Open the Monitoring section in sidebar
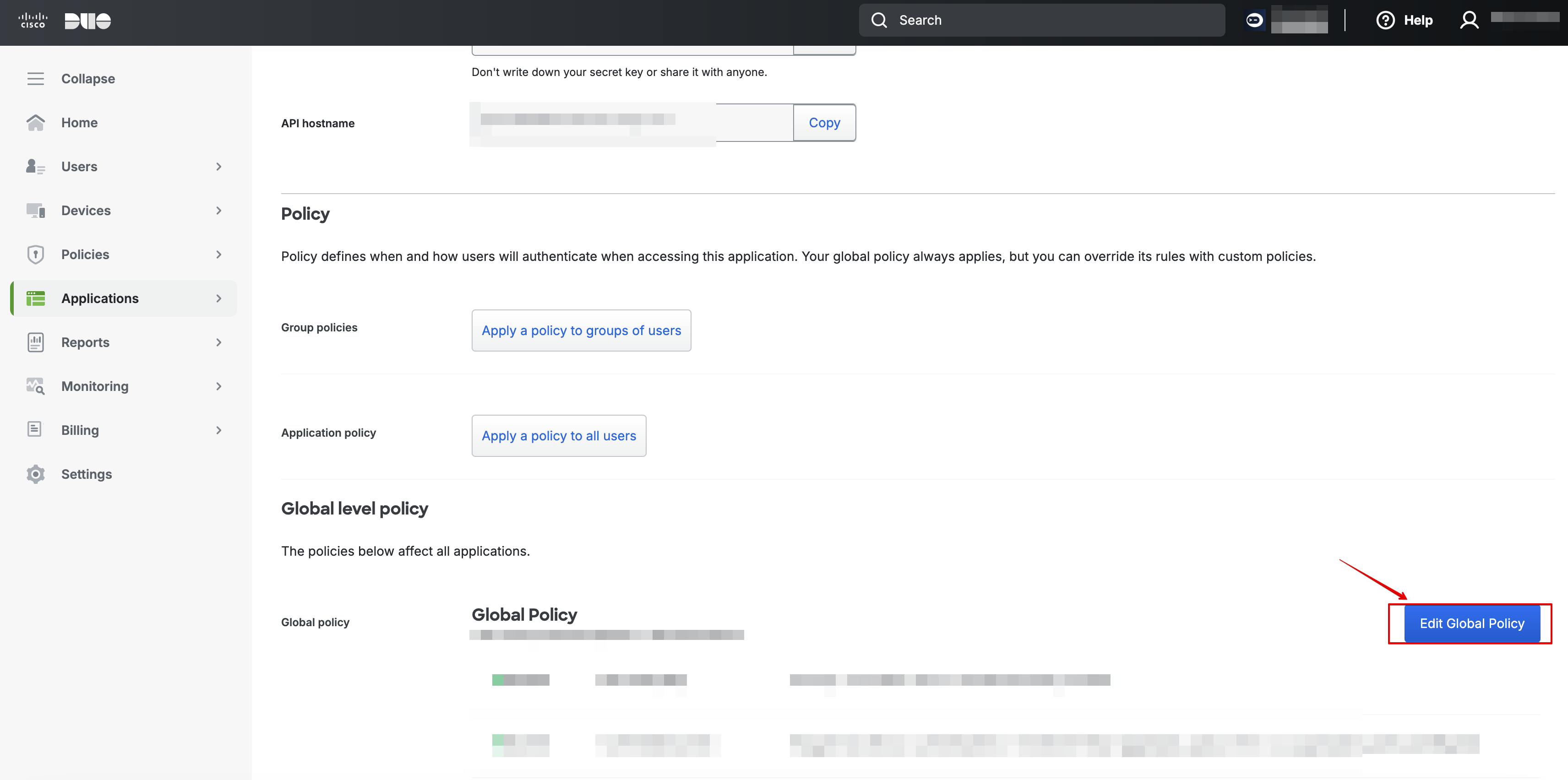This screenshot has width=1568, height=780. (124, 386)
